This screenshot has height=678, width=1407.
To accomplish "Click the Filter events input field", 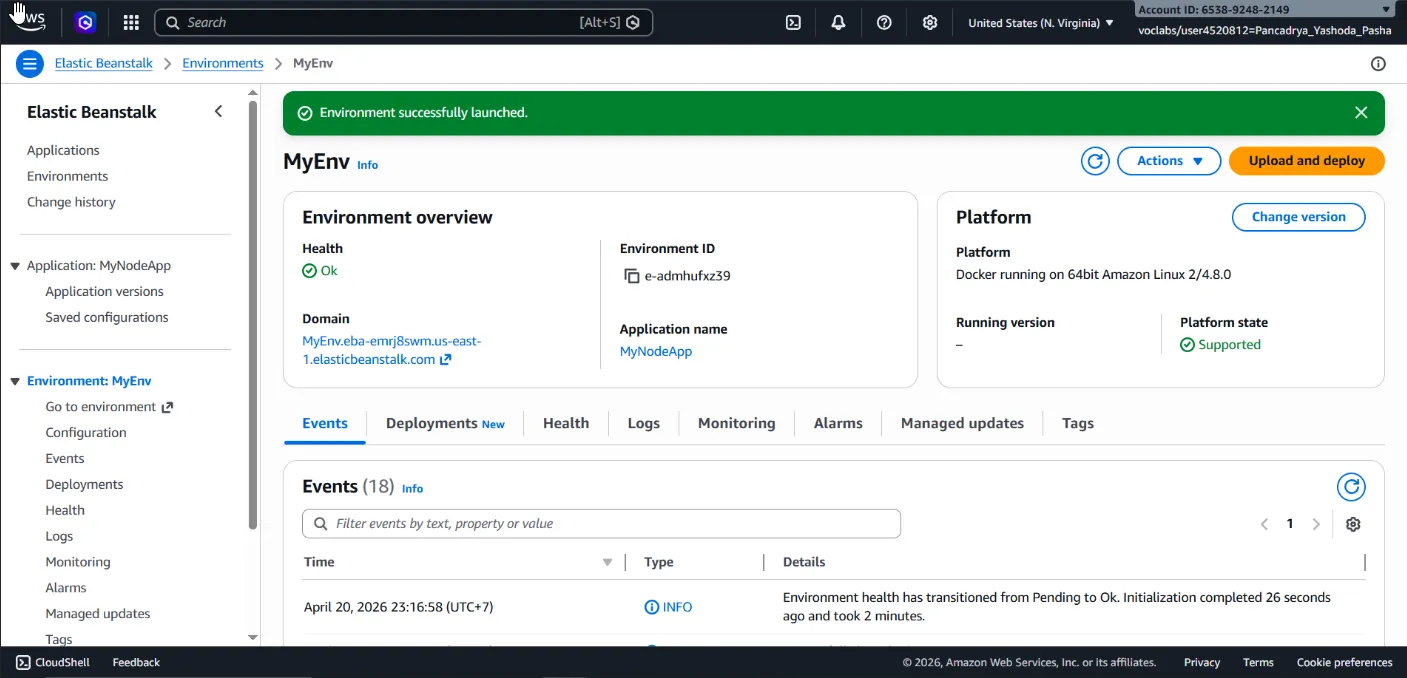I will 601,524.
